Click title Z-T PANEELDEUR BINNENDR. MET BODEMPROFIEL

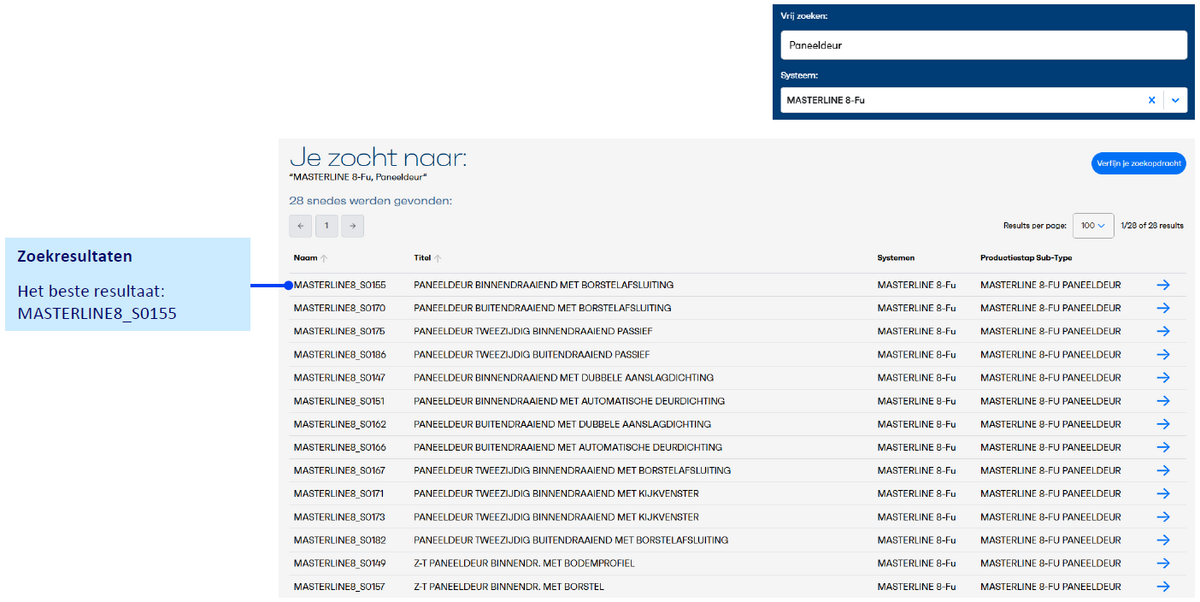pos(524,563)
